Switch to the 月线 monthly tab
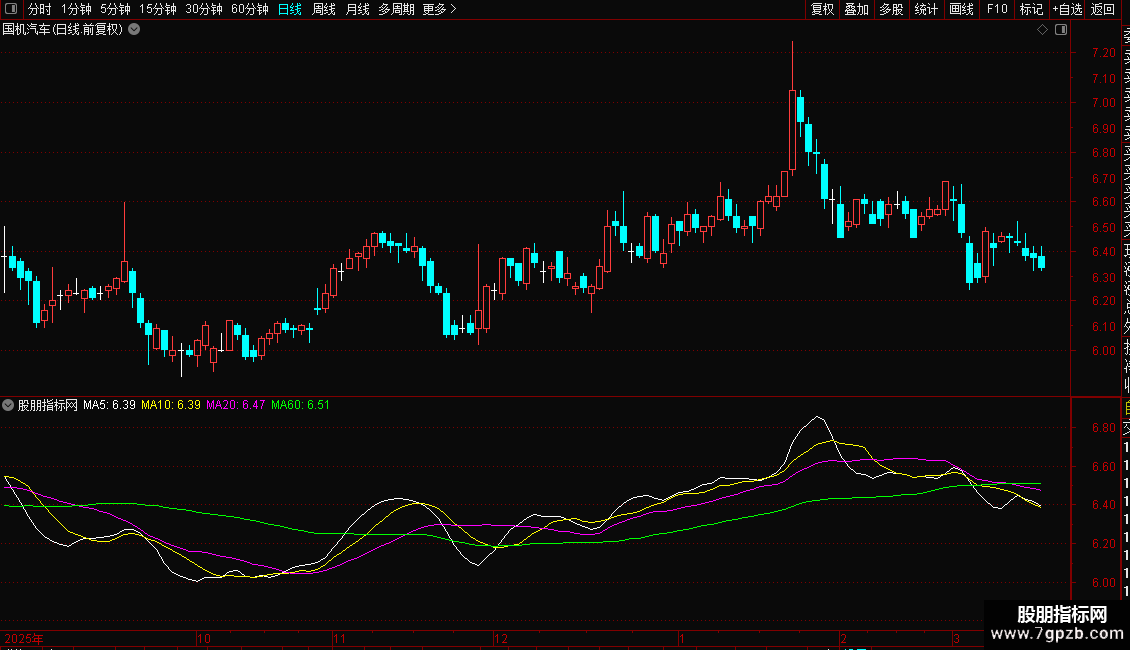 (357, 9)
